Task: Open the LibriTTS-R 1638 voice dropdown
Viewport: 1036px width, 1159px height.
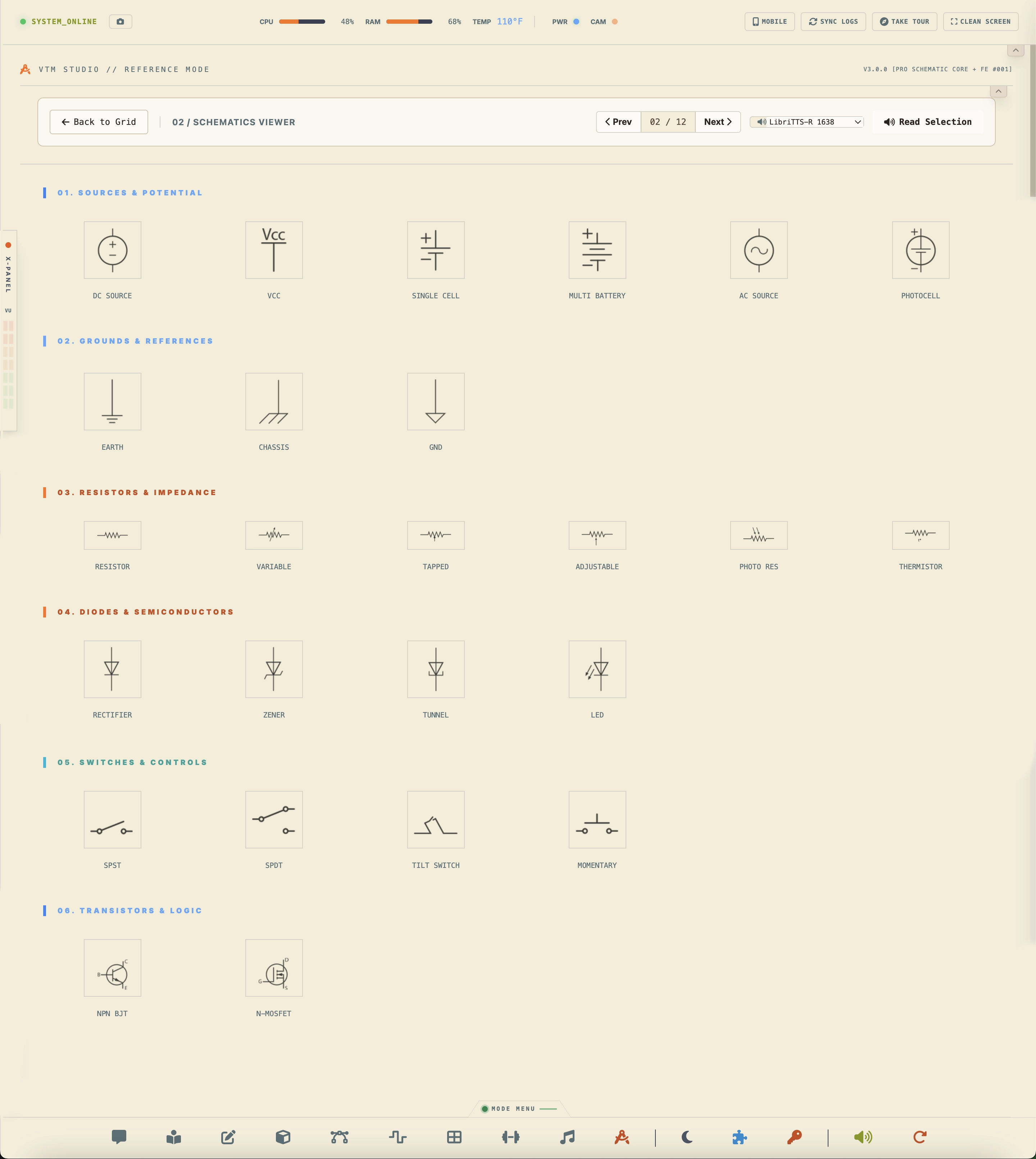Action: tap(806, 122)
